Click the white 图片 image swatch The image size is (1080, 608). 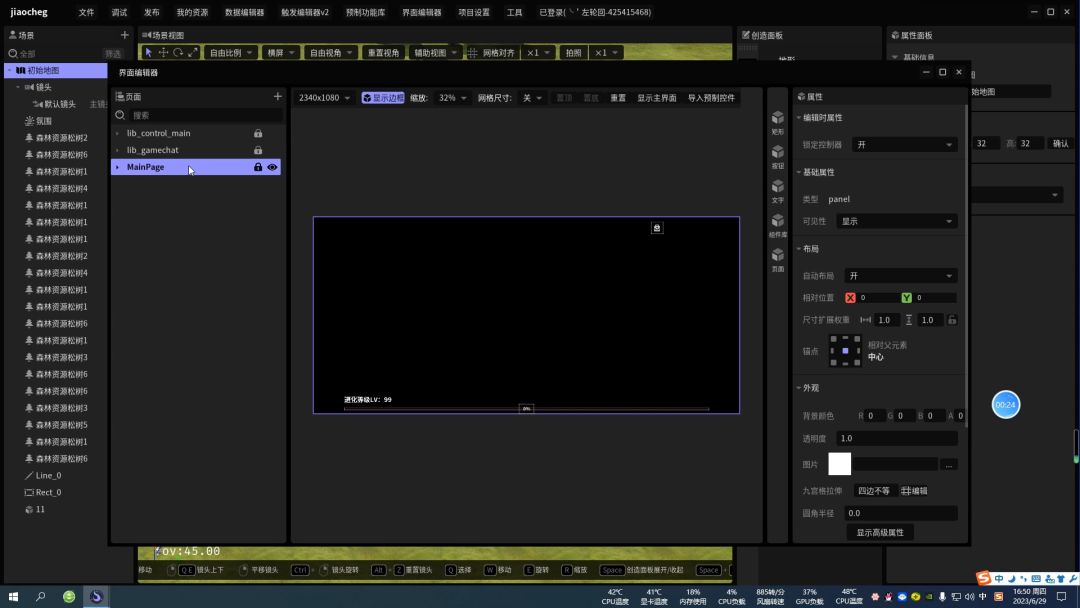(x=840, y=464)
